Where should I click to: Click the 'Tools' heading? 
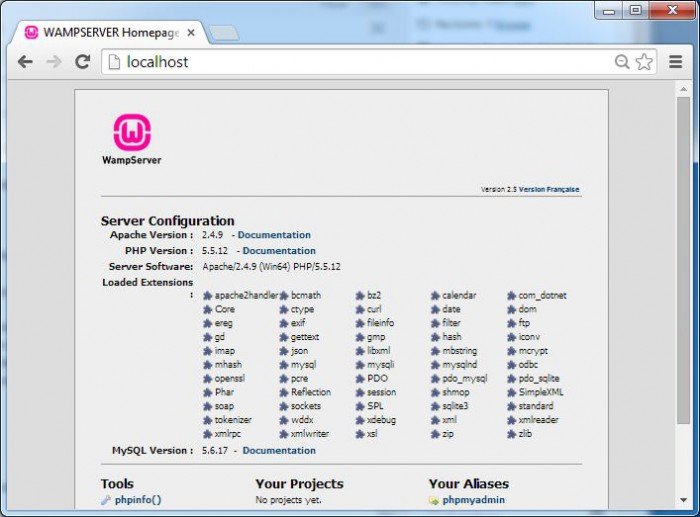click(x=117, y=484)
